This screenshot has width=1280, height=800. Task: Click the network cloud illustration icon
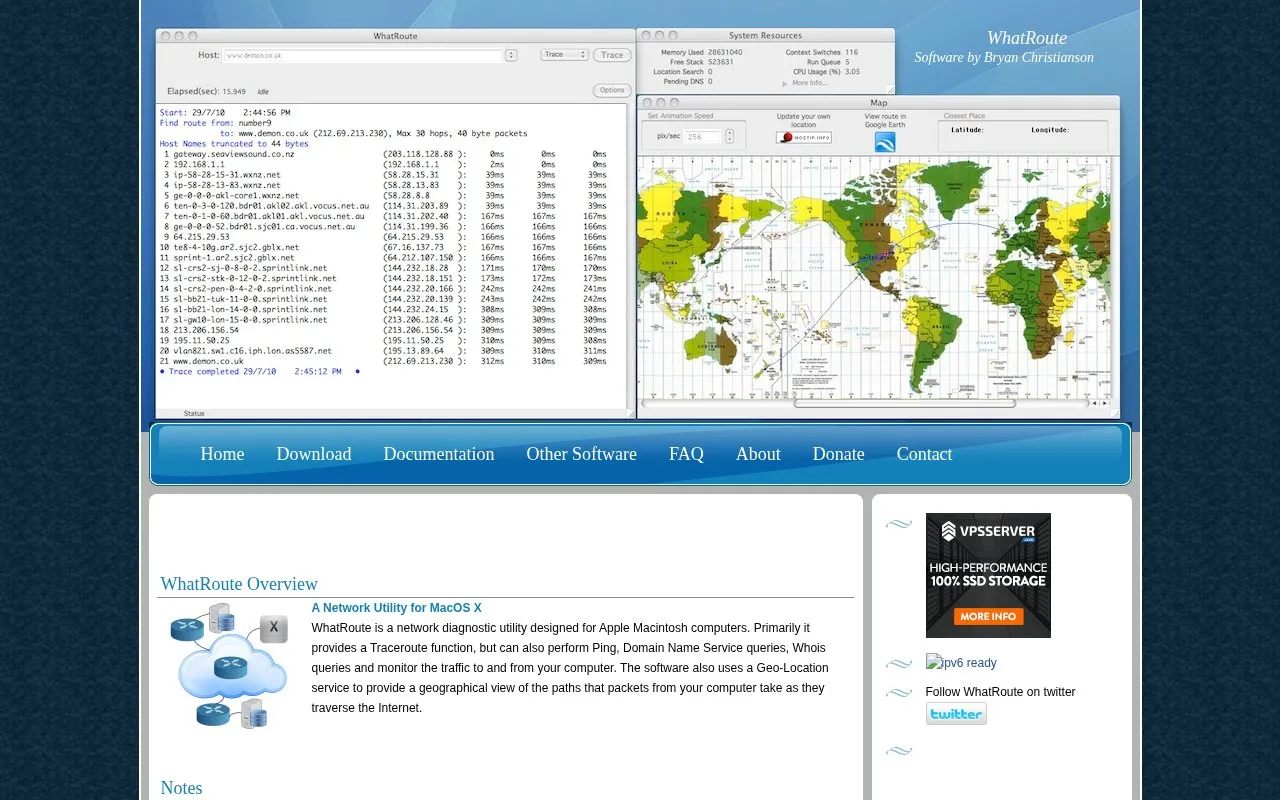229,665
